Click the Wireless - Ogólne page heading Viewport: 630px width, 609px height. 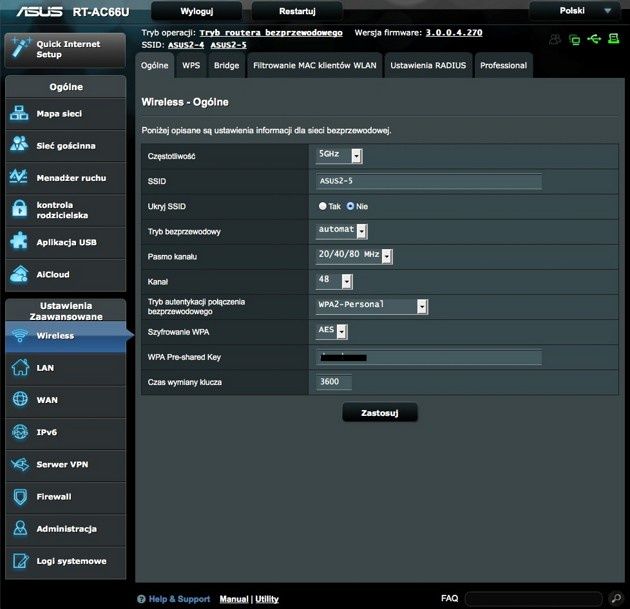coord(185,102)
